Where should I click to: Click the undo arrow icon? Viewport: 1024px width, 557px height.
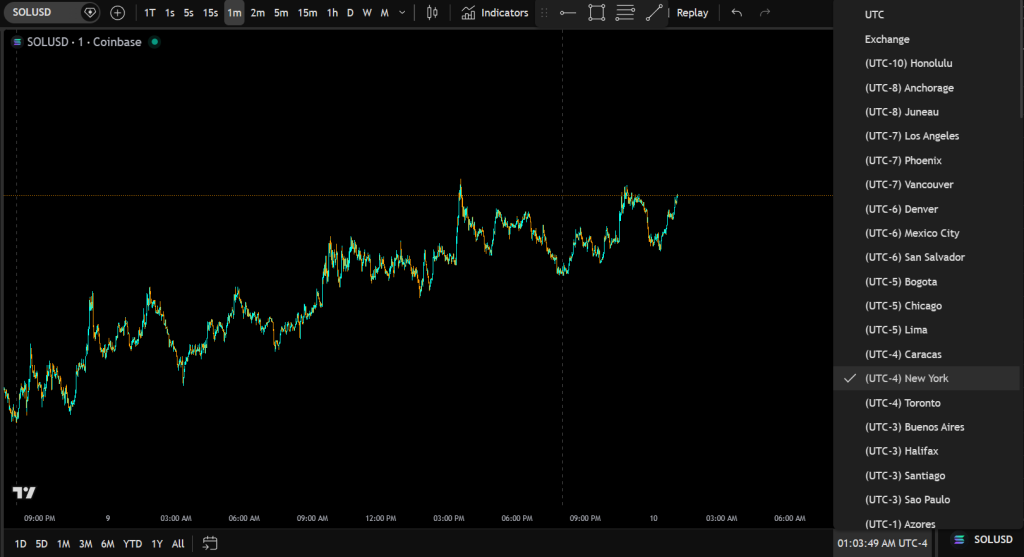737,13
